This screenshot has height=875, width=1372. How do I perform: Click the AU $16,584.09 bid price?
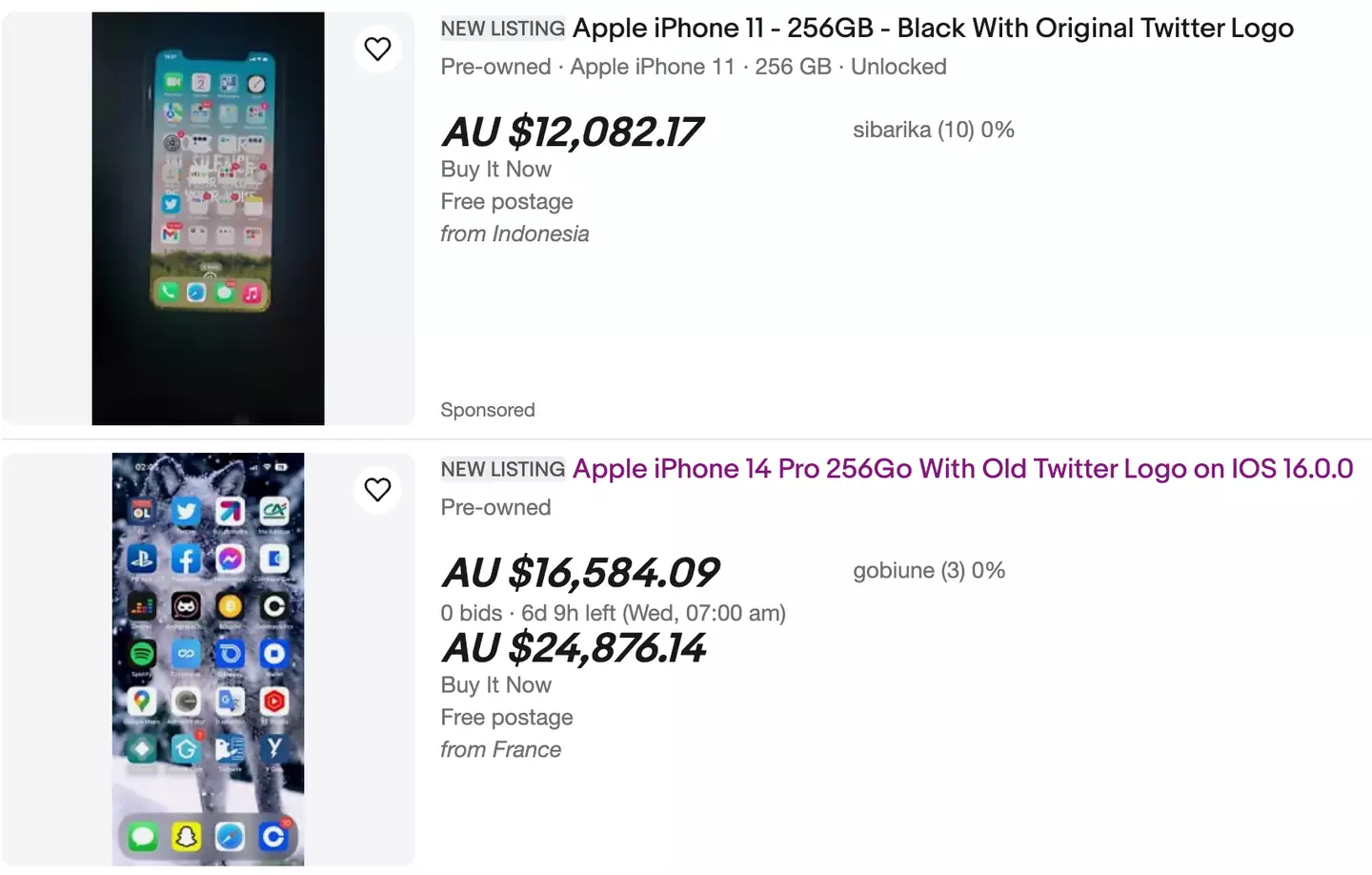click(580, 573)
